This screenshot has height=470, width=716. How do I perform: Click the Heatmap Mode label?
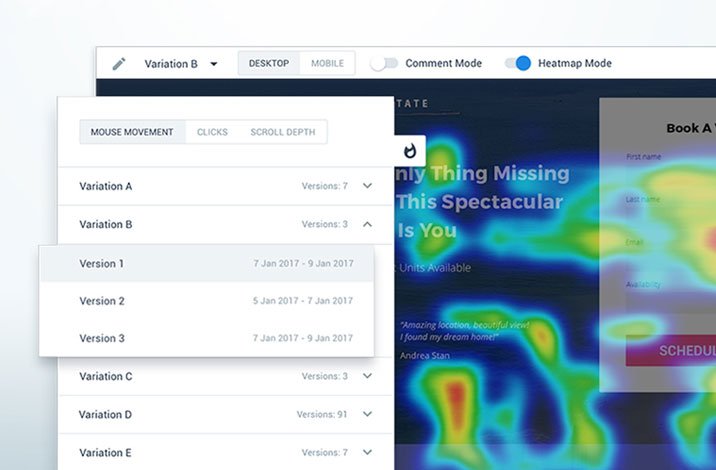click(575, 63)
